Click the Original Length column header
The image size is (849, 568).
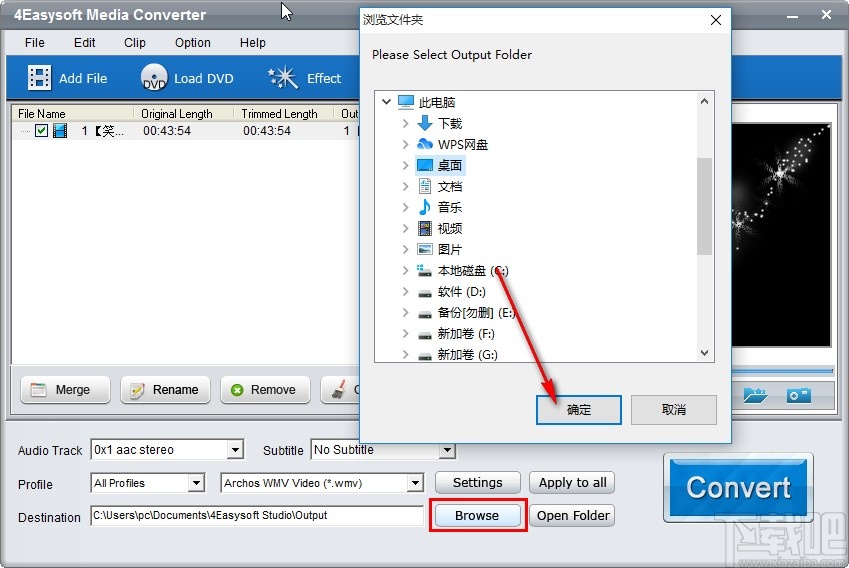183,114
